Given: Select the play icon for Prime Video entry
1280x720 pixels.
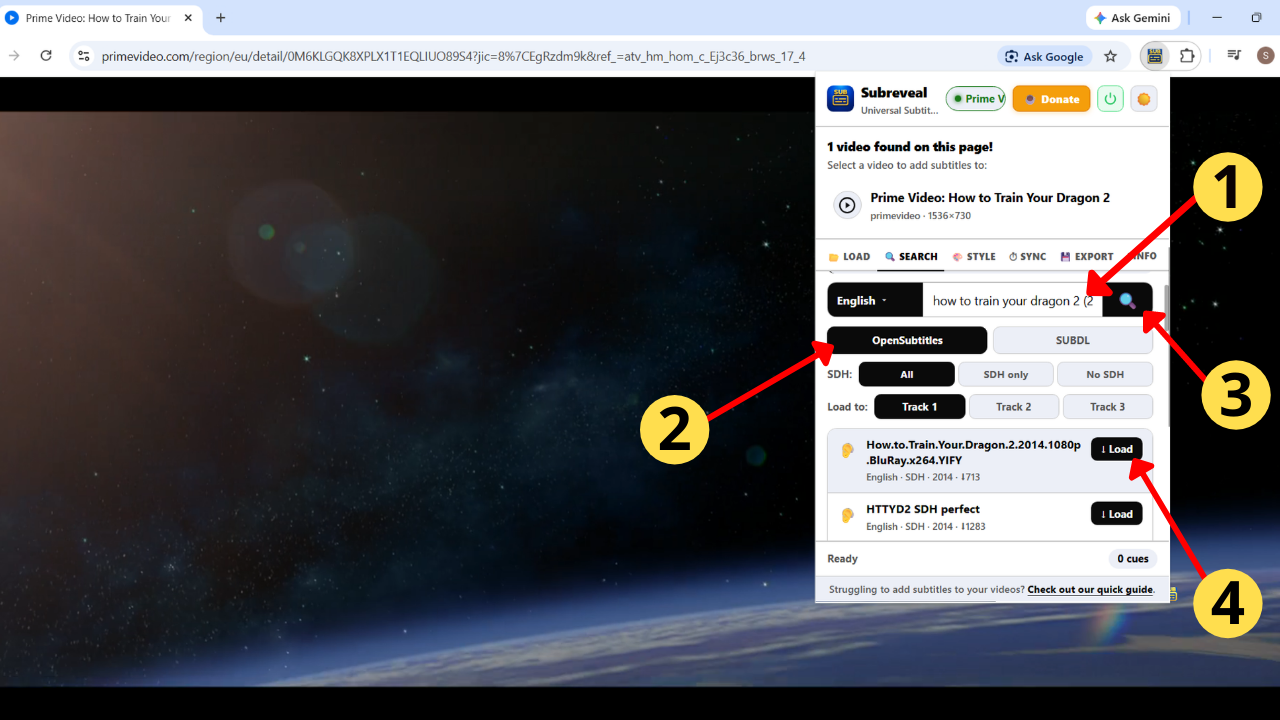Looking at the screenshot, I should tap(847, 205).
